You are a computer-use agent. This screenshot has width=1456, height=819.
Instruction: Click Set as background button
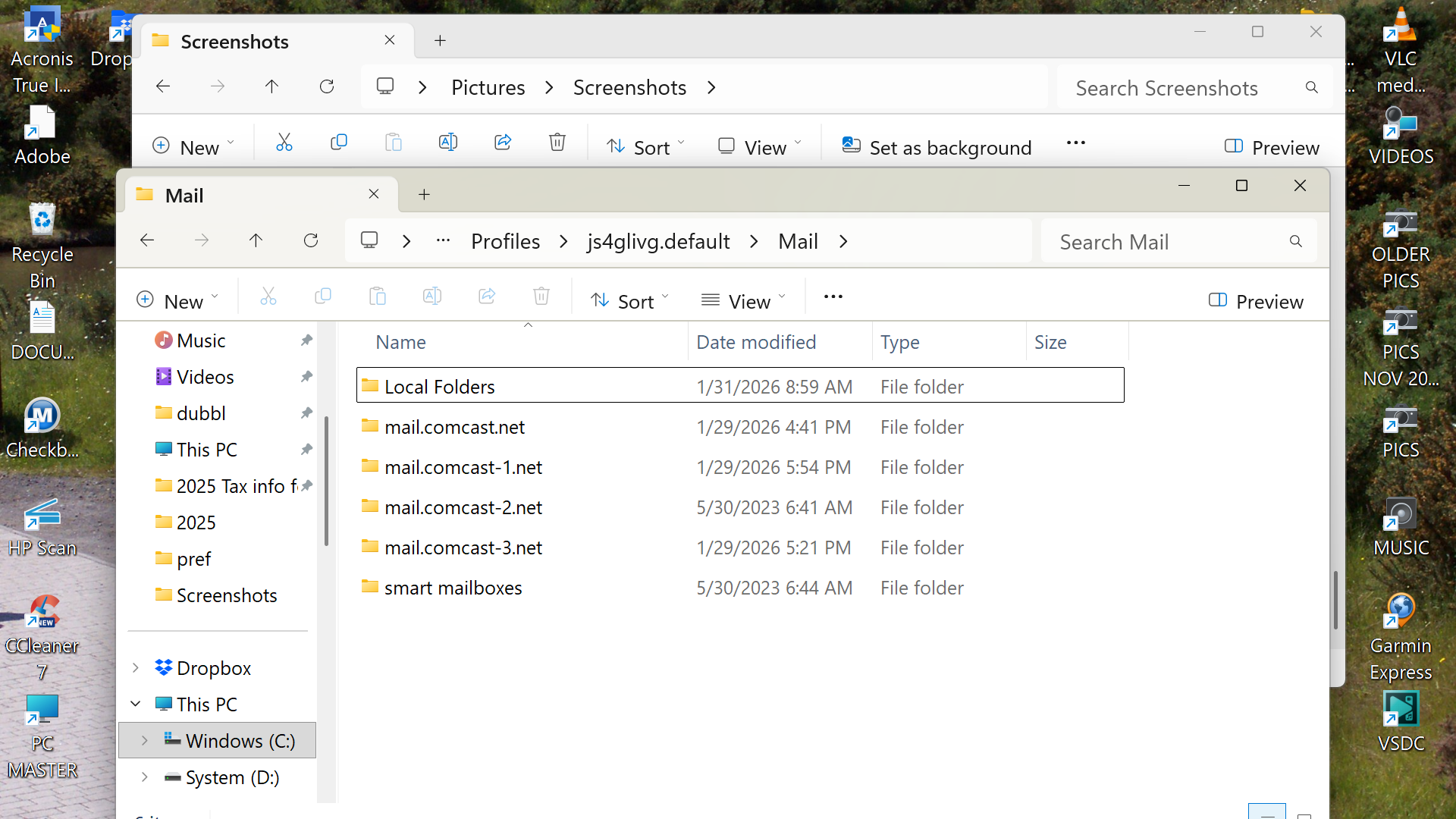click(x=937, y=147)
